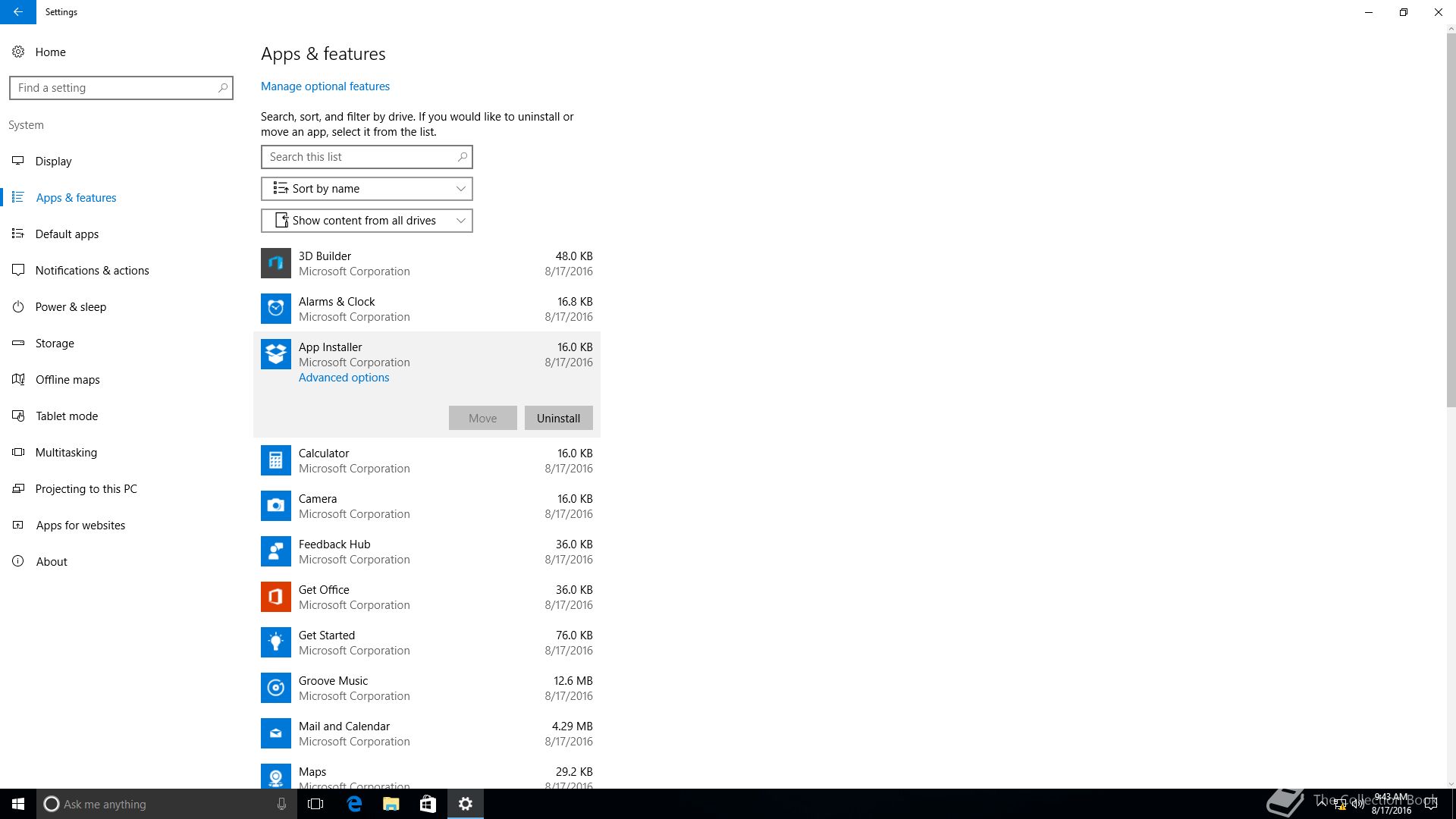1456x819 pixels.
Task: Click the Storage drive icon
Action: click(18, 343)
